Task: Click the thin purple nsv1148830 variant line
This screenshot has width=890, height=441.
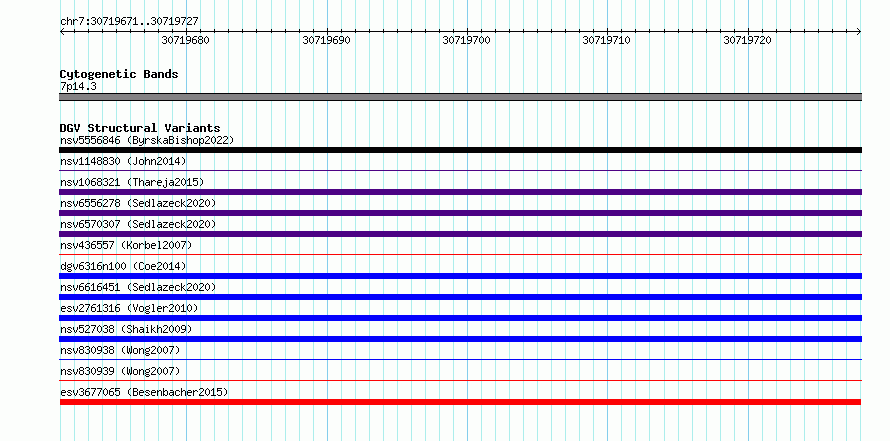Action: 460,170
